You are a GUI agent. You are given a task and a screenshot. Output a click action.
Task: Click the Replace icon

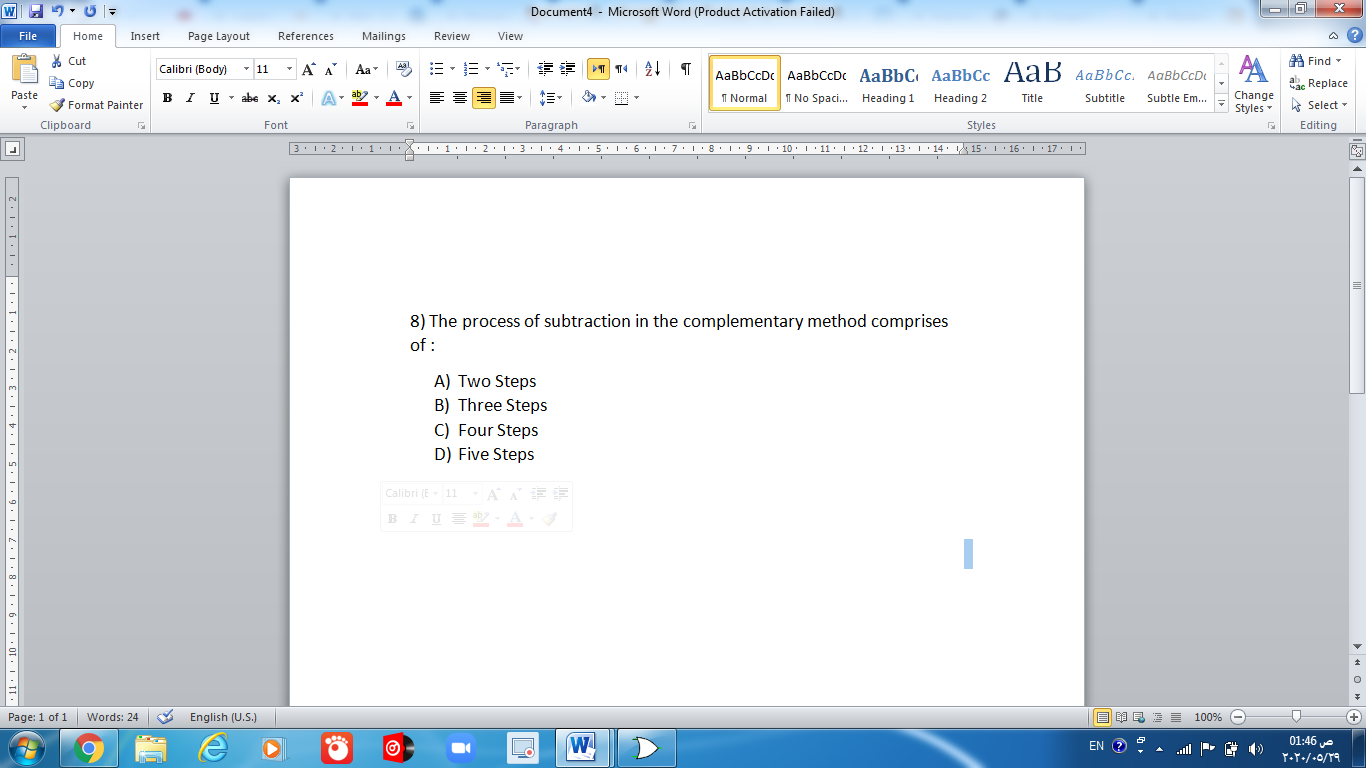point(1319,83)
